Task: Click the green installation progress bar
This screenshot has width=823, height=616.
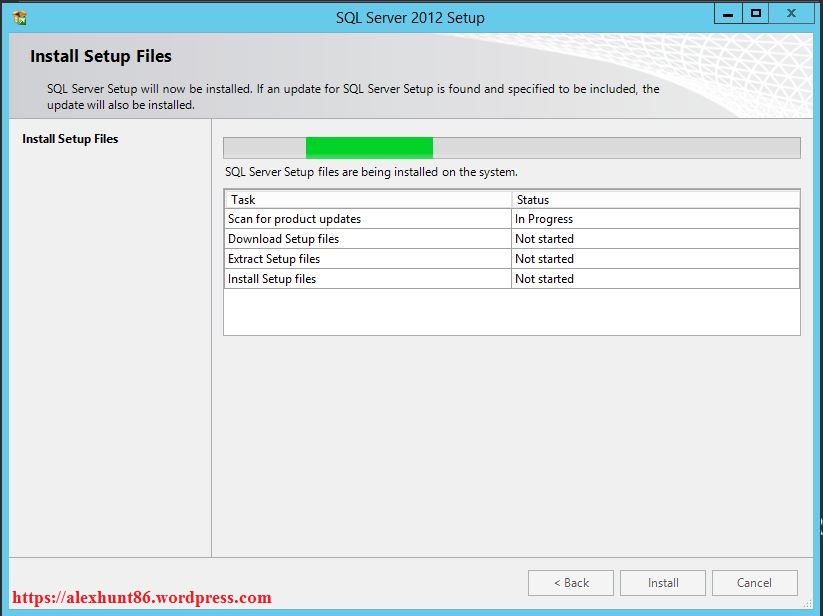Action: tap(370, 147)
